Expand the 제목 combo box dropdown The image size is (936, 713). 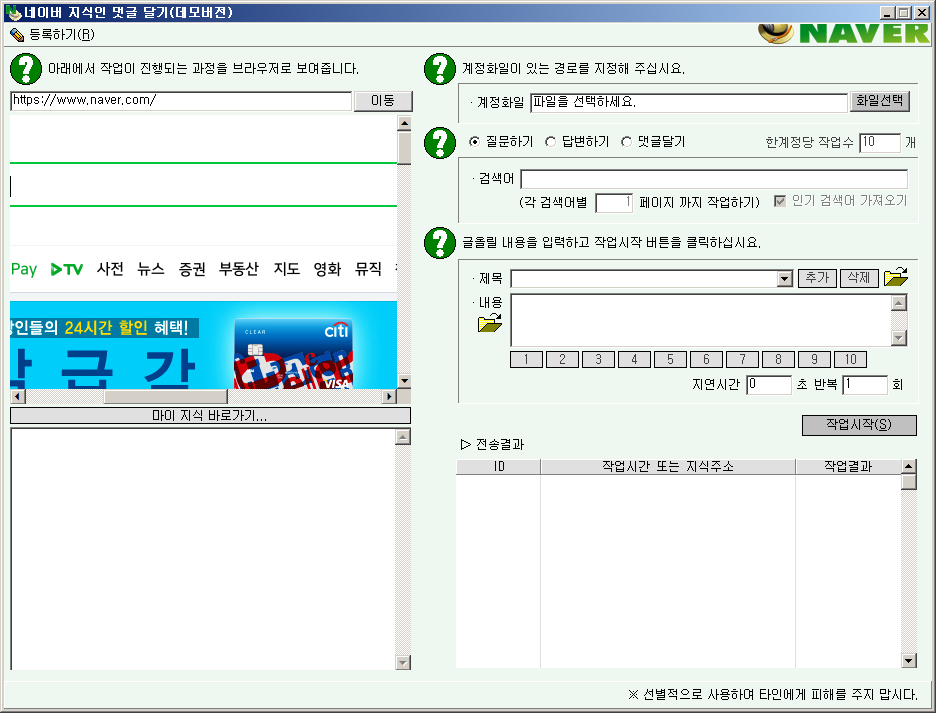click(784, 279)
